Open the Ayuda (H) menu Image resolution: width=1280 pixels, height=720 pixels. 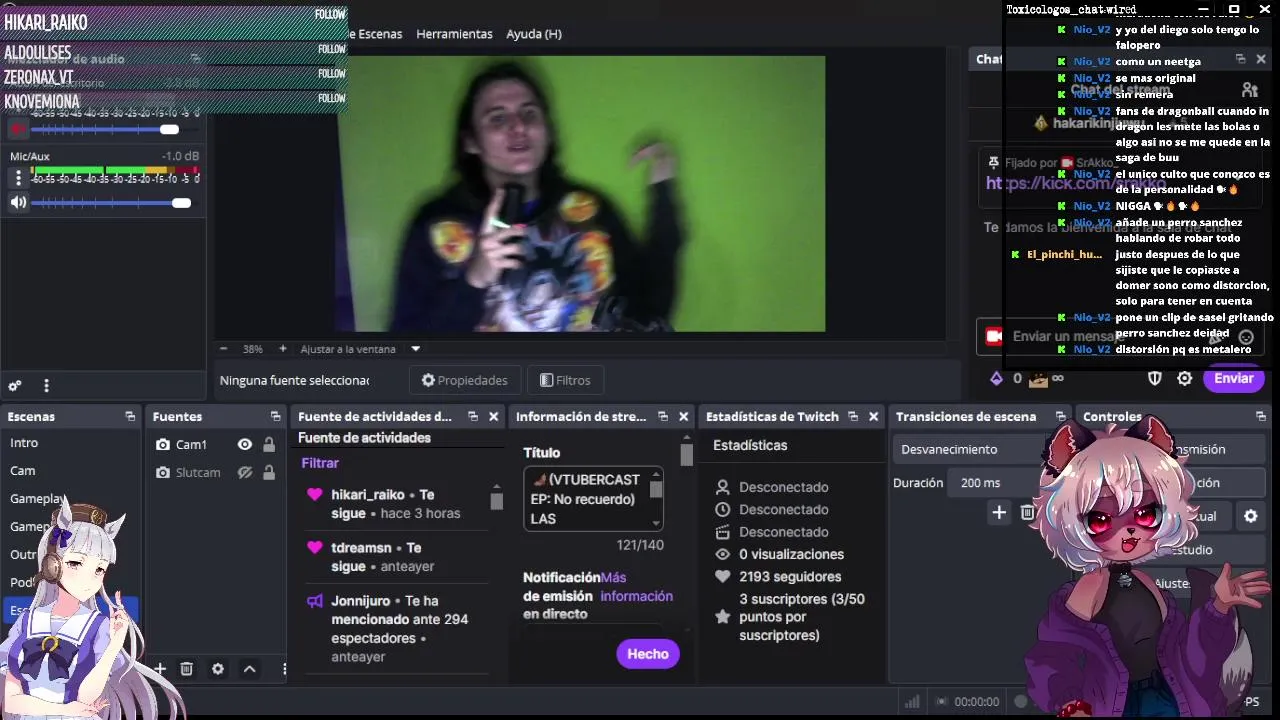pyautogui.click(x=534, y=34)
